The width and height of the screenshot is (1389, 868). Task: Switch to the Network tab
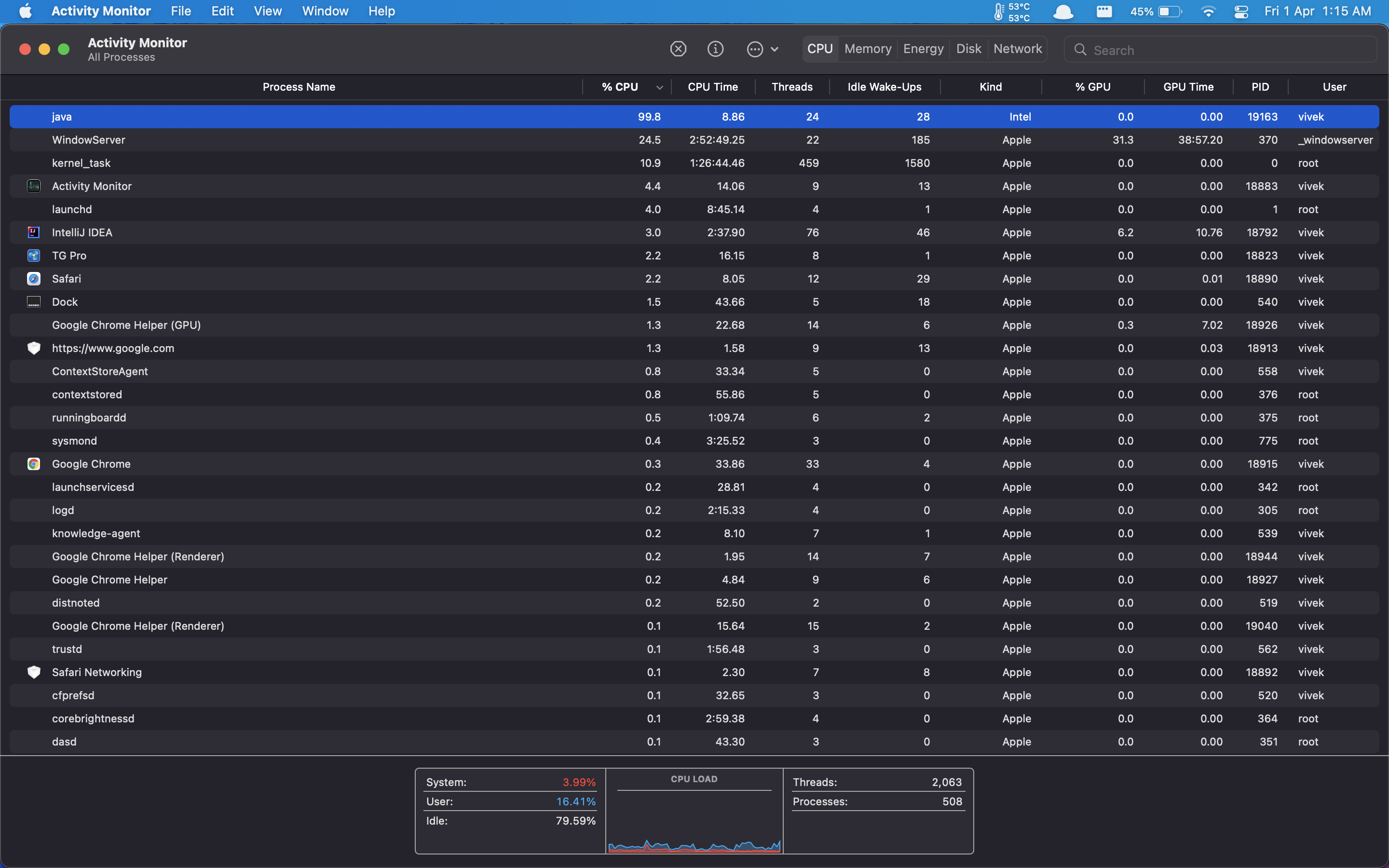[1018, 49]
